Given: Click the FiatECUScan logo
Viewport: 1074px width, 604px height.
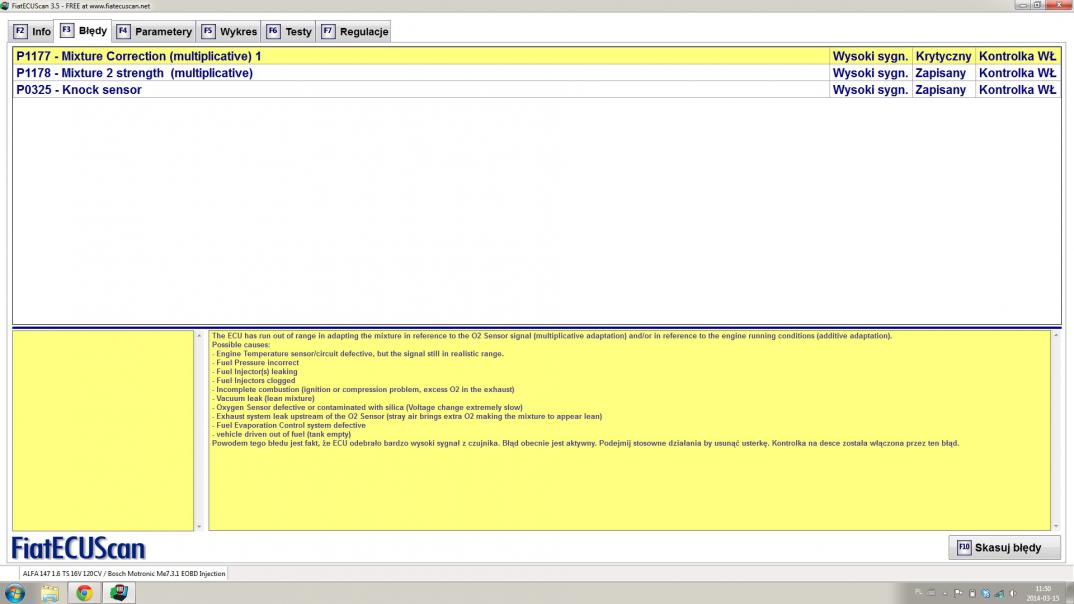Looking at the screenshot, I should point(79,549).
